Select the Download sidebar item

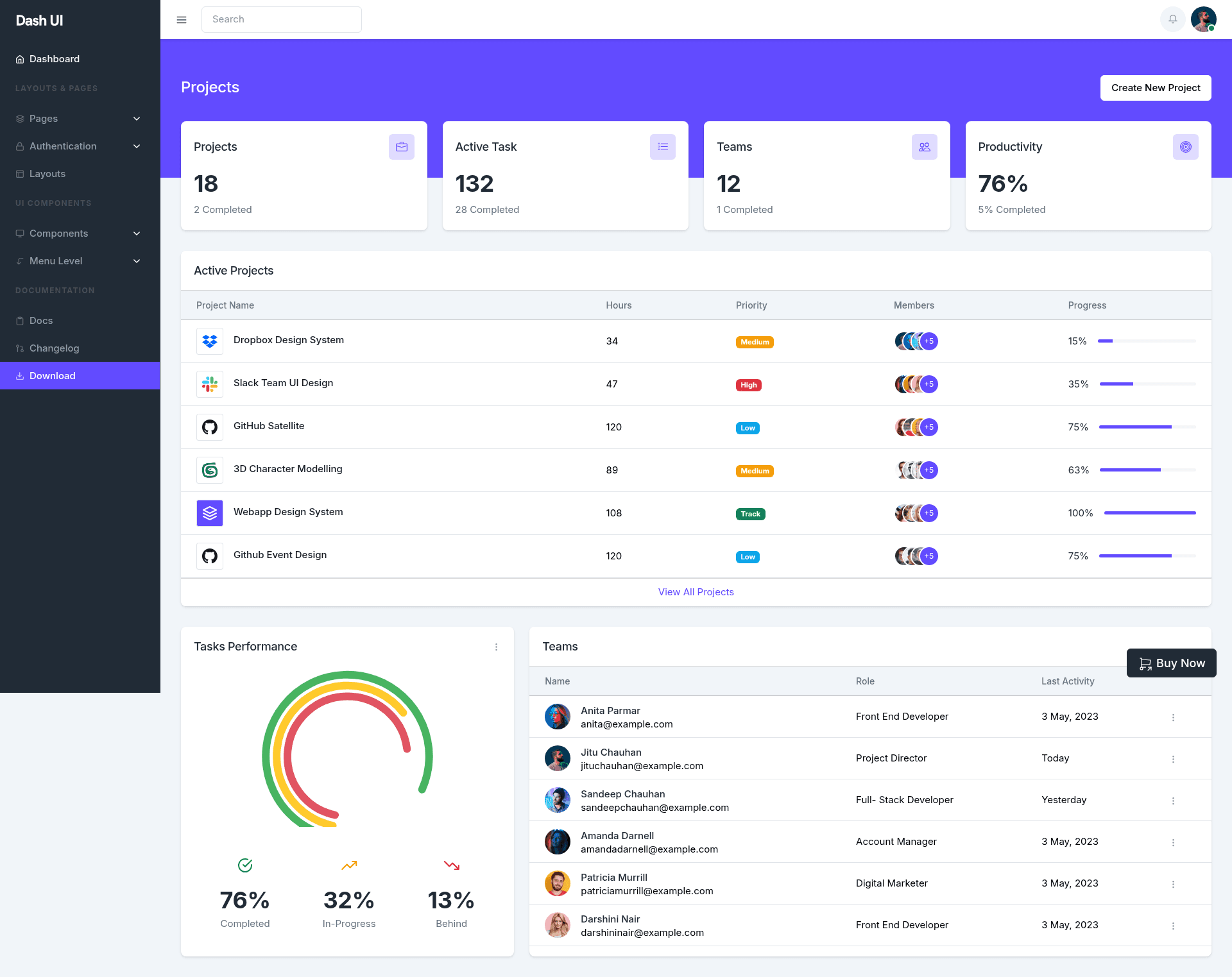pyautogui.click(x=80, y=376)
